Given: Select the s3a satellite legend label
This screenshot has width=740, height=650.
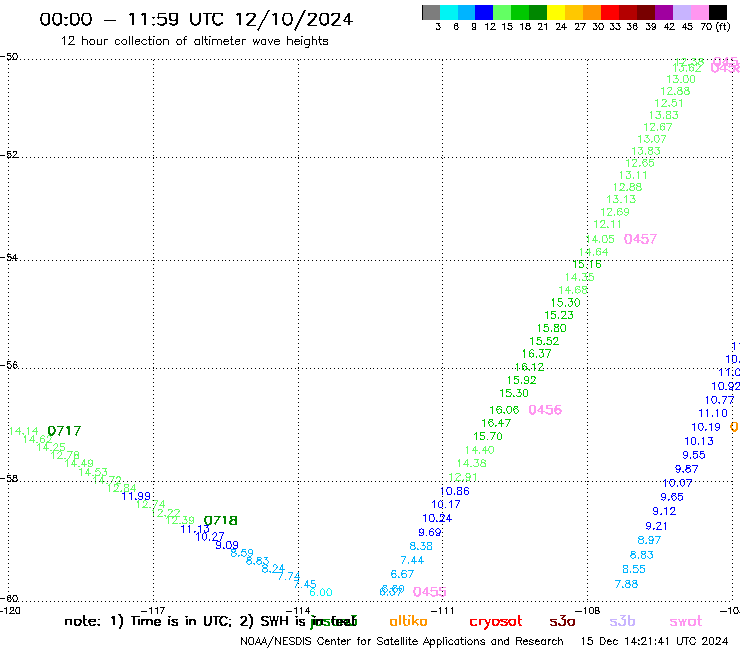Looking at the screenshot, I should coord(562,621).
